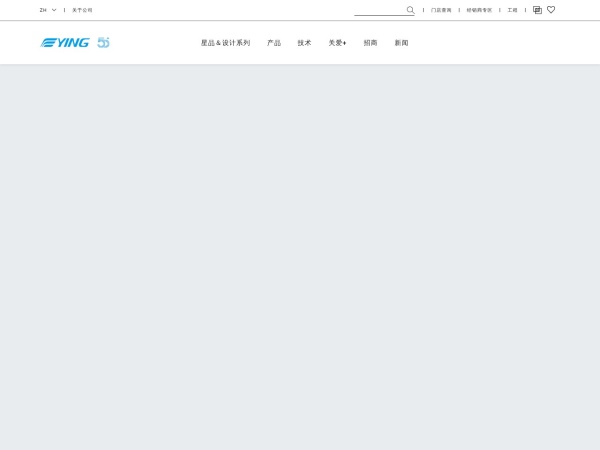The image size is (600, 450).
Task: Click the chevron beside ZH
Action: pyautogui.click(x=54, y=10)
